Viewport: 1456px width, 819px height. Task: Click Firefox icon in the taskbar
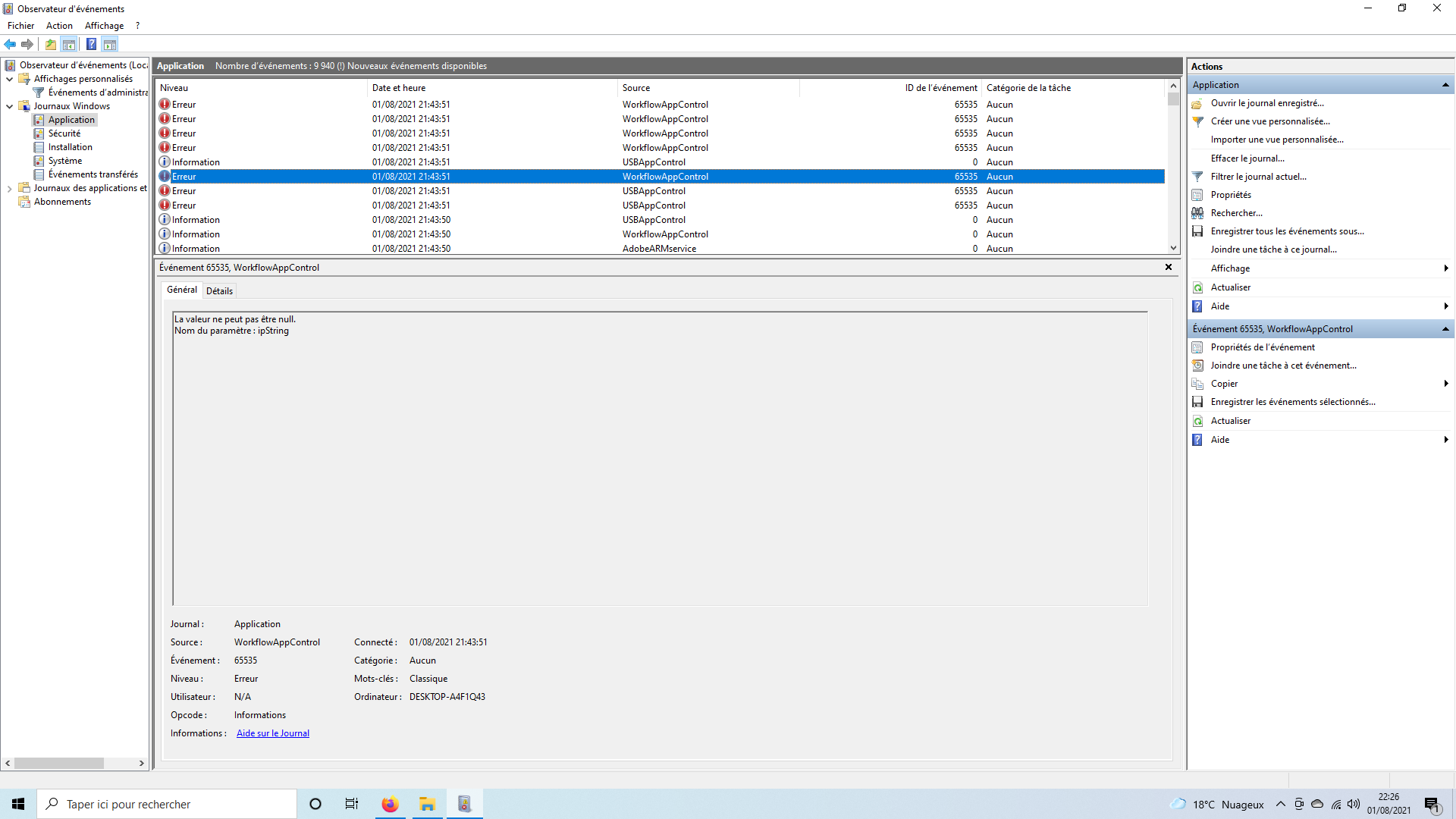[x=390, y=804]
